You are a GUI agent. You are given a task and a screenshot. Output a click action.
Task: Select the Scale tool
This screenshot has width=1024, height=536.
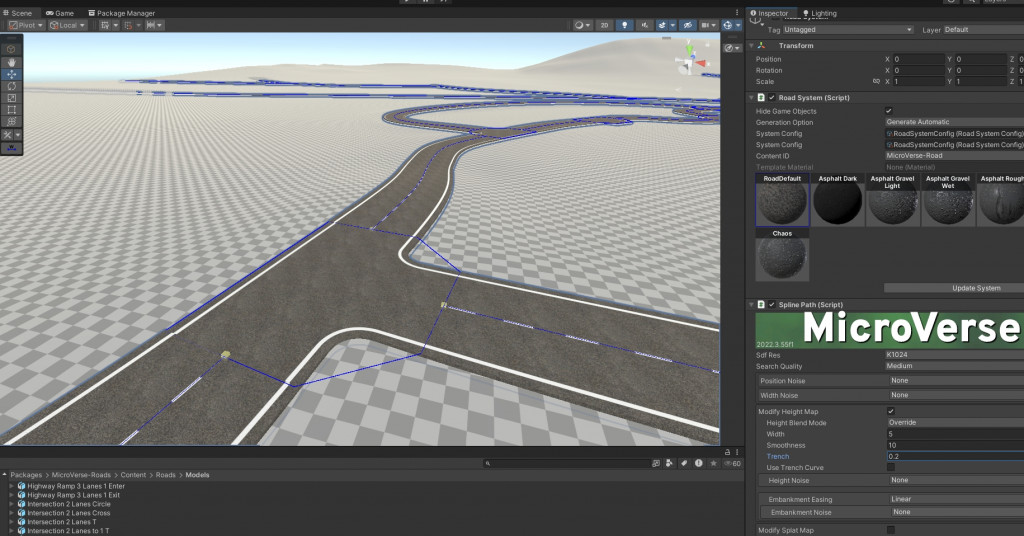(11, 98)
